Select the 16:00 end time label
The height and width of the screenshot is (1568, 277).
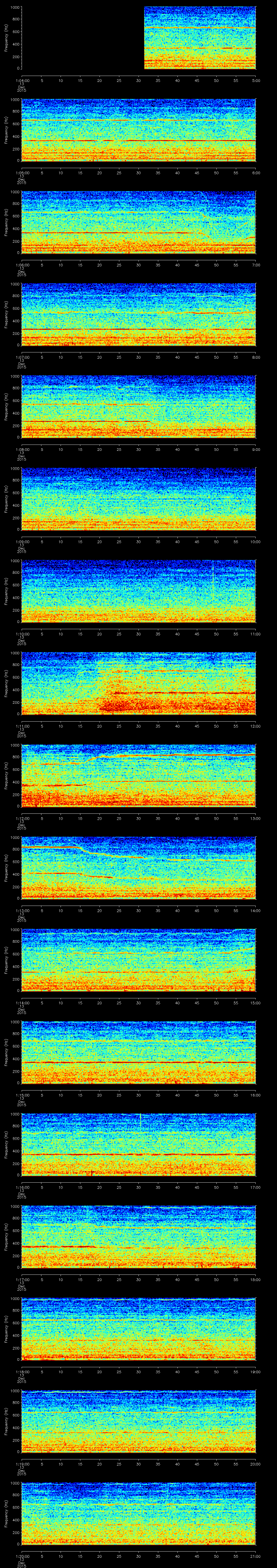tap(256, 1095)
